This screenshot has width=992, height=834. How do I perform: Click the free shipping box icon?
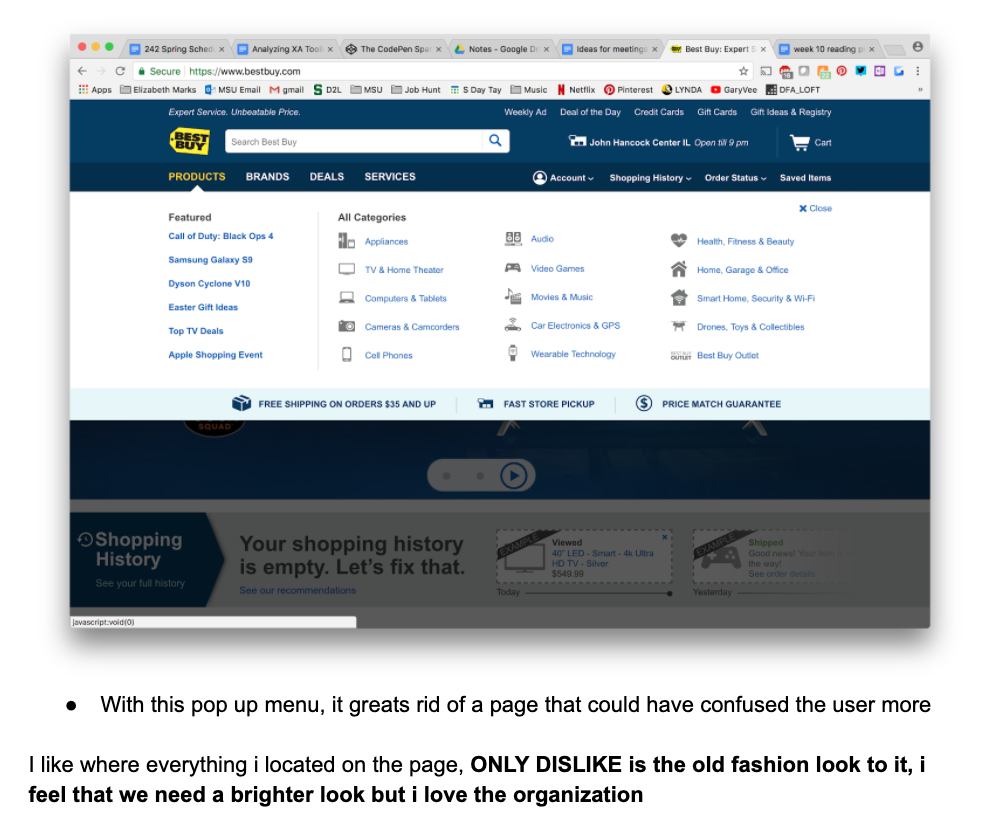pyautogui.click(x=242, y=403)
